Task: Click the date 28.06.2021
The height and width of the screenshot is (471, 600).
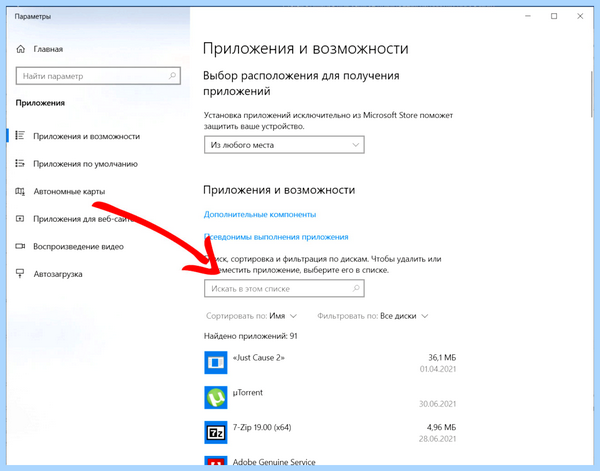Action: point(437,439)
